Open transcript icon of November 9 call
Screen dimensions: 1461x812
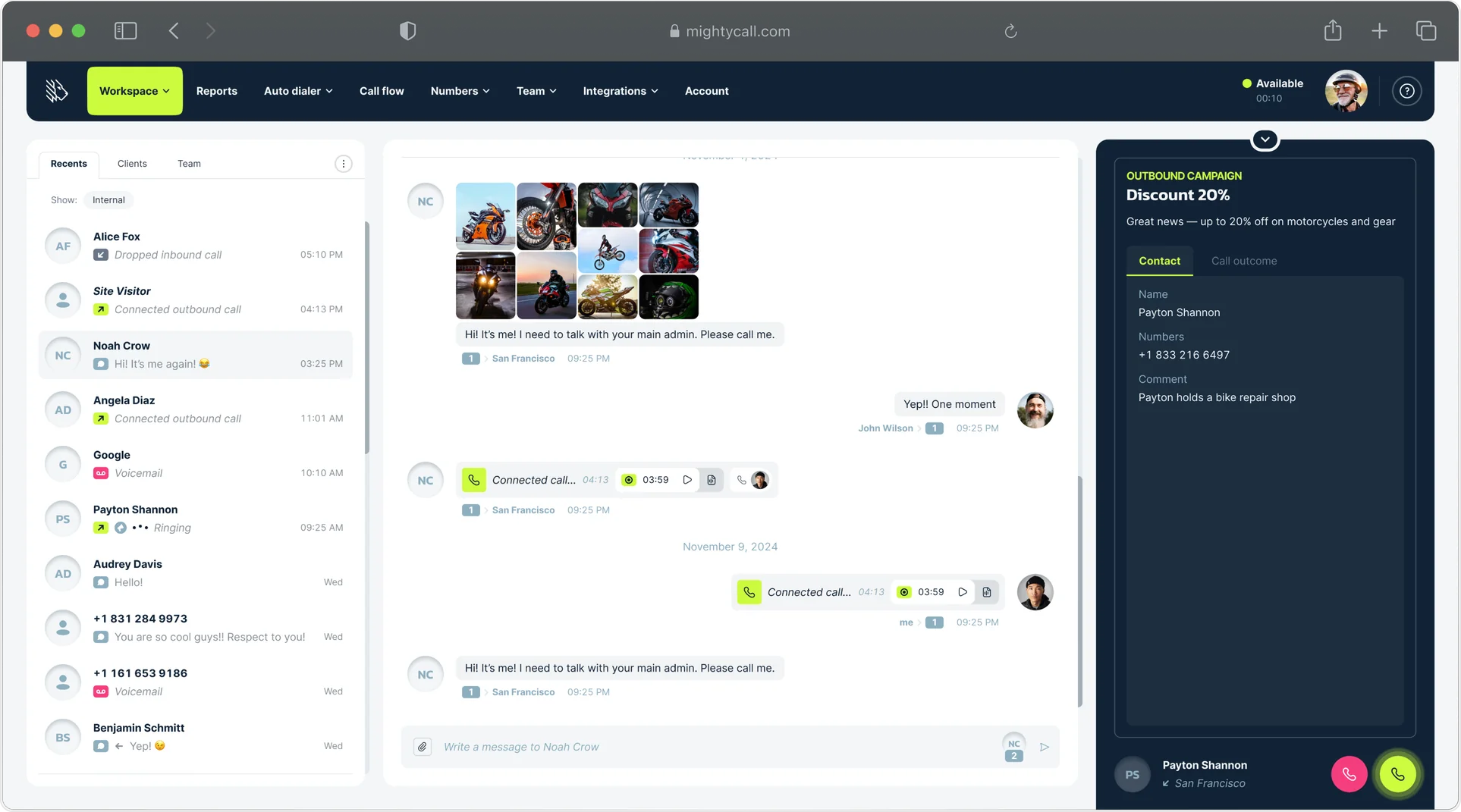[x=987, y=592]
